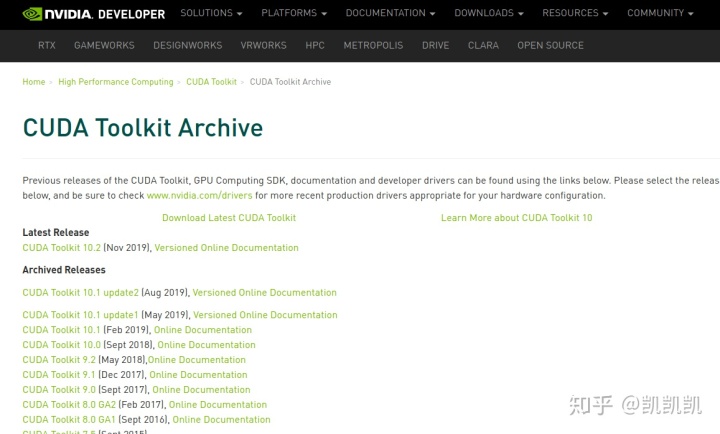This screenshot has width=720, height=434.
Task: Open Online Documentation for CUDA Toolkit 10.0
Action: (207, 345)
